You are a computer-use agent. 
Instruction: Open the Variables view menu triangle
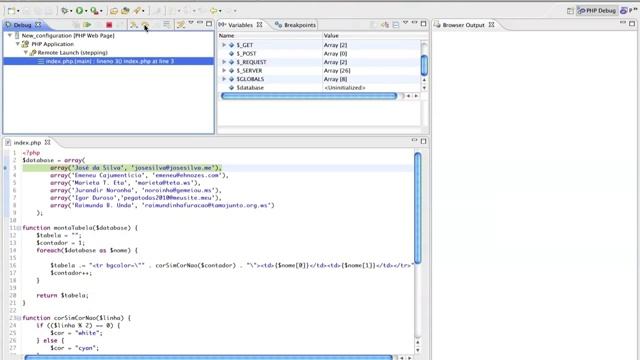pos(405,23)
